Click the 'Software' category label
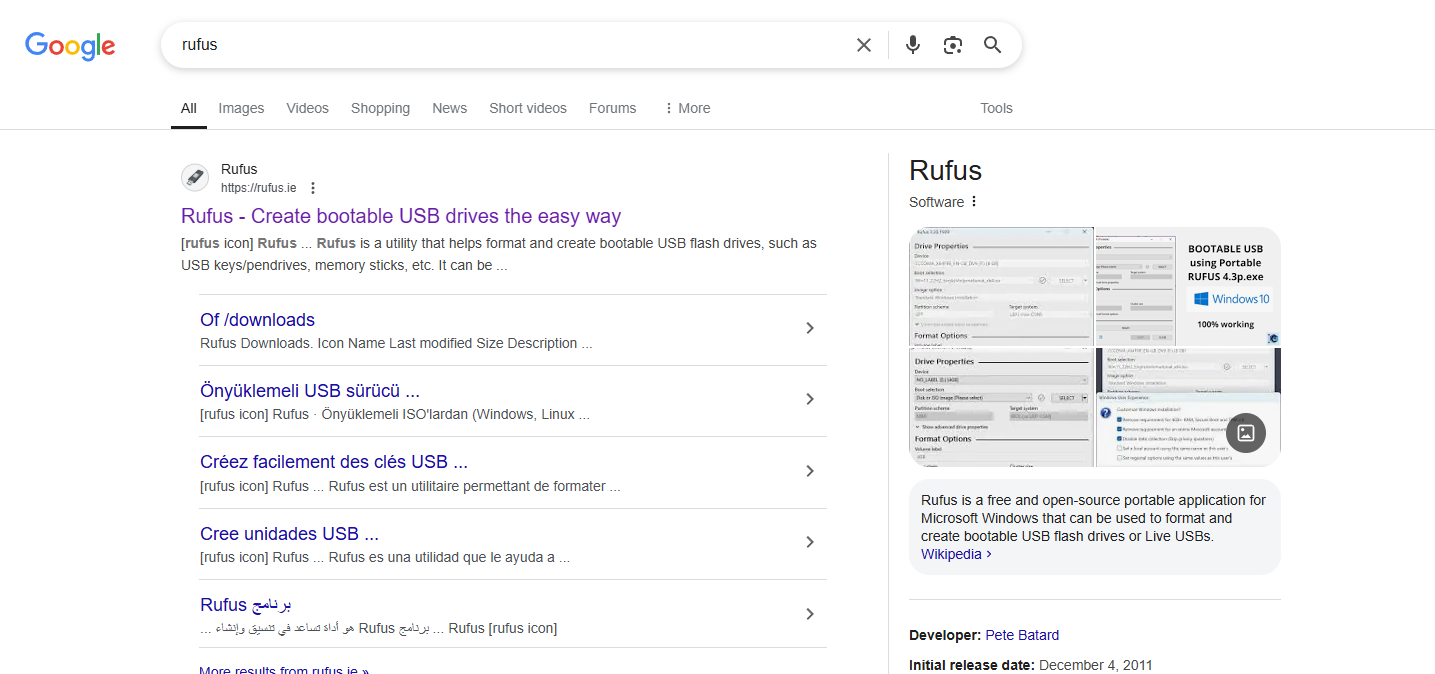The image size is (1435, 674). click(x=936, y=202)
